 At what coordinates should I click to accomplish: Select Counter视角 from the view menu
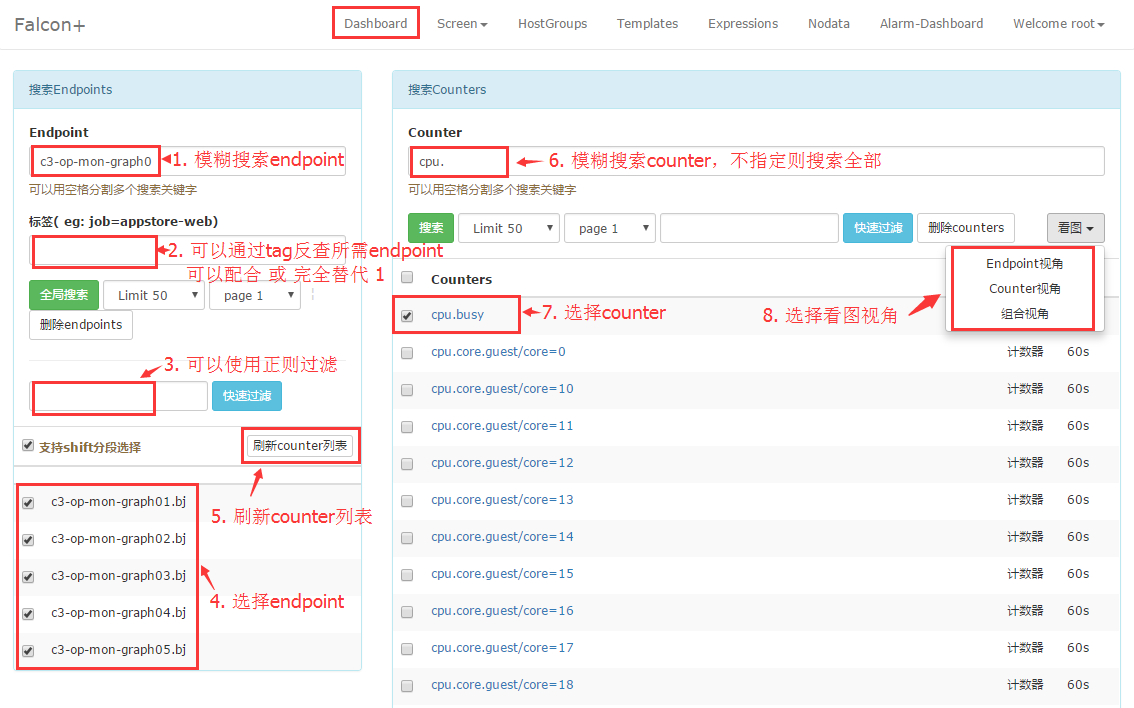click(x=1022, y=288)
